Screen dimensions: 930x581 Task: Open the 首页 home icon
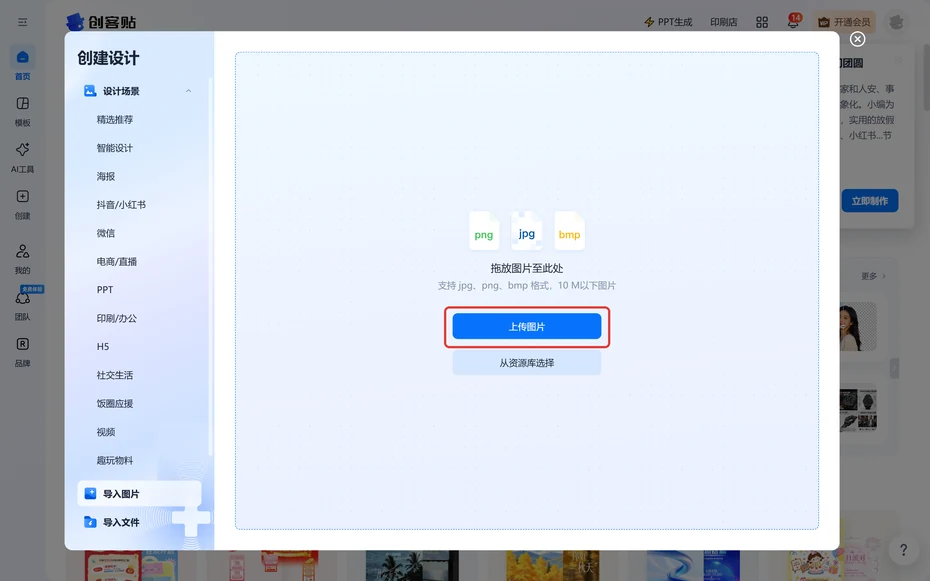point(23,58)
